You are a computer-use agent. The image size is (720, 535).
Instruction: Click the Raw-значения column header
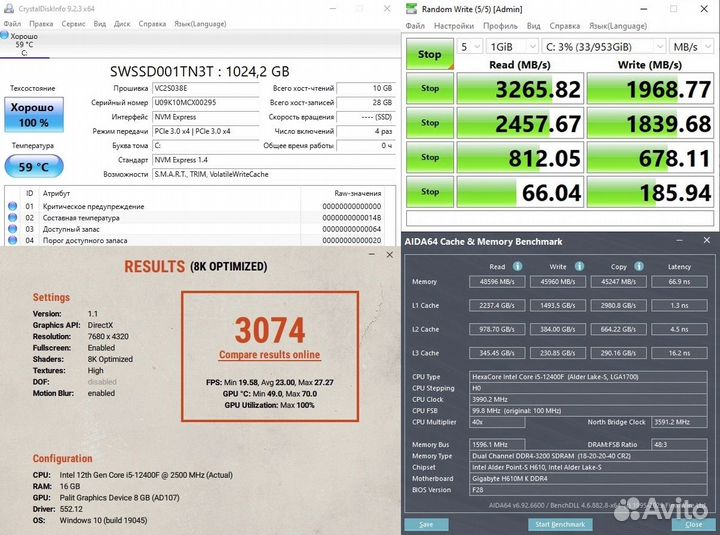pos(357,193)
